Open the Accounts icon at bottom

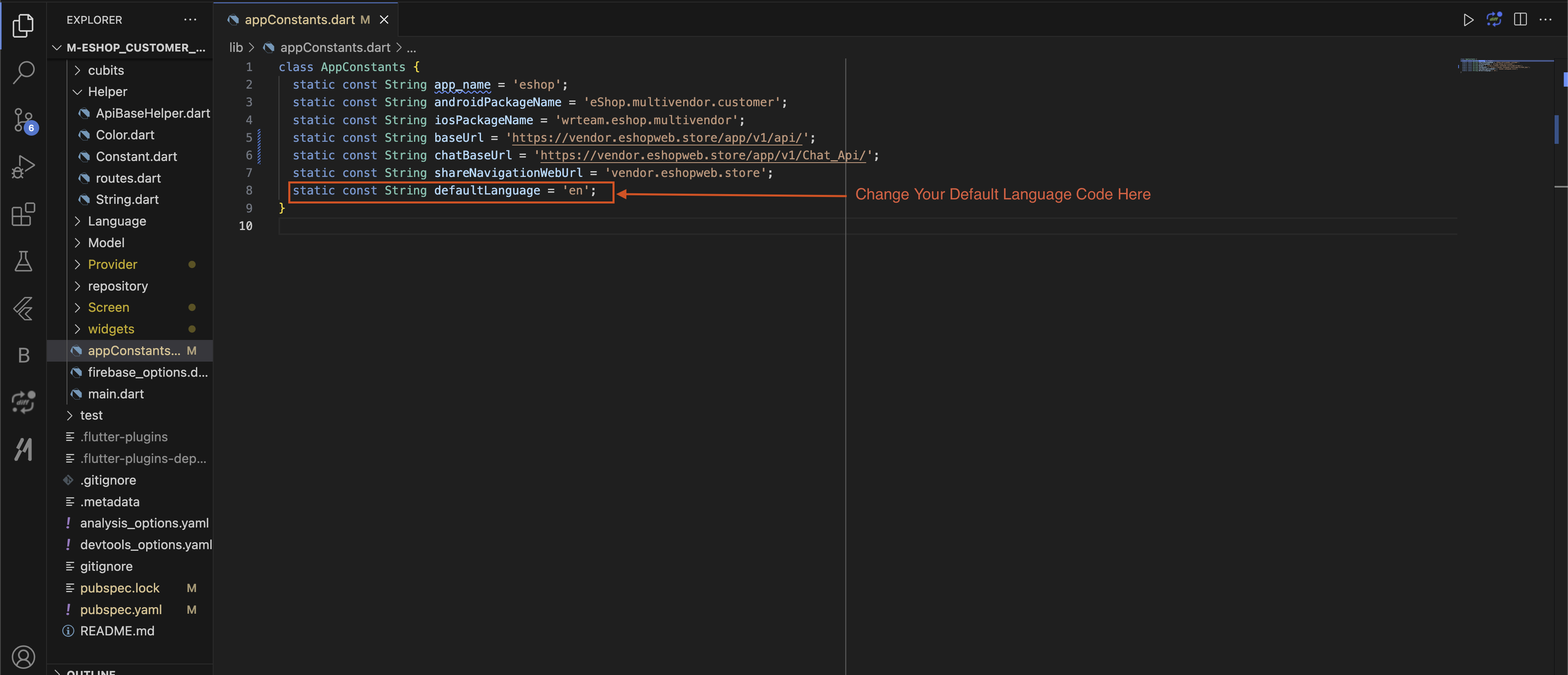[x=23, y=657]
